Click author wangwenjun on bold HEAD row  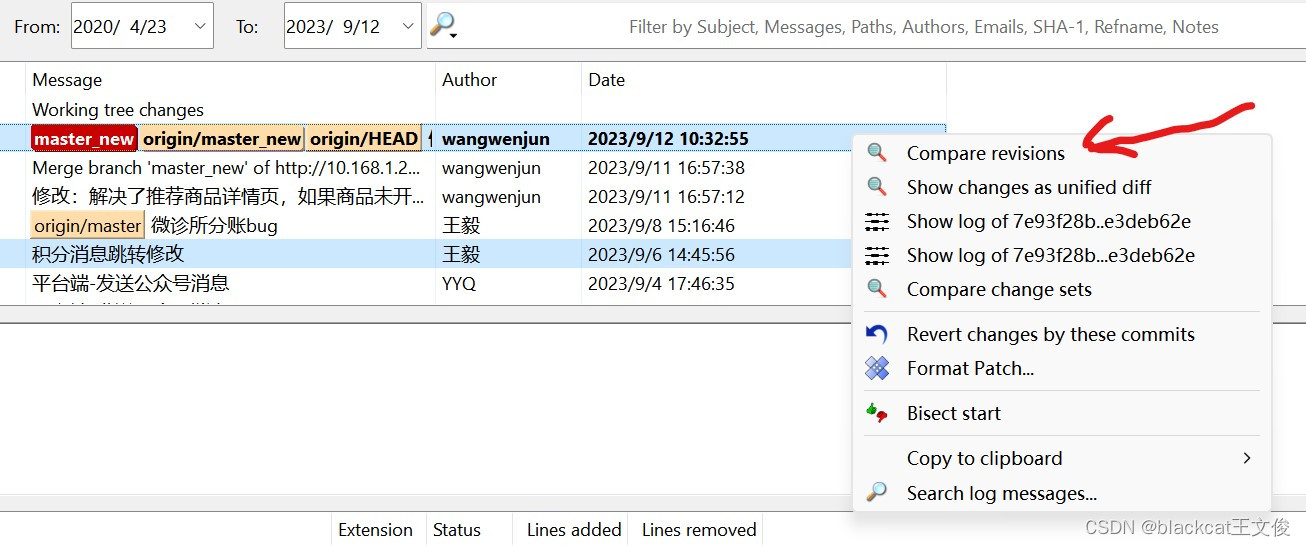coord(496,139)
